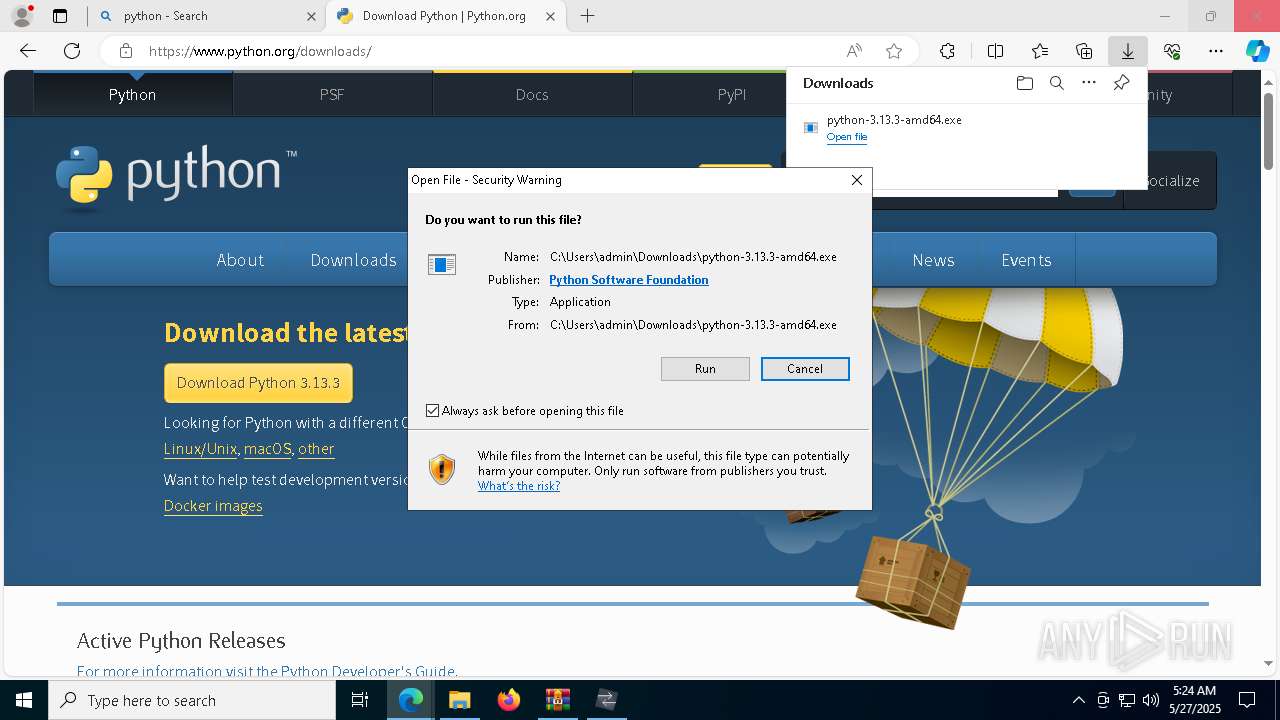Viewport: 1280px width, 720px height.
Task: Pin the Downloads panel
Action: (1121, 83)
